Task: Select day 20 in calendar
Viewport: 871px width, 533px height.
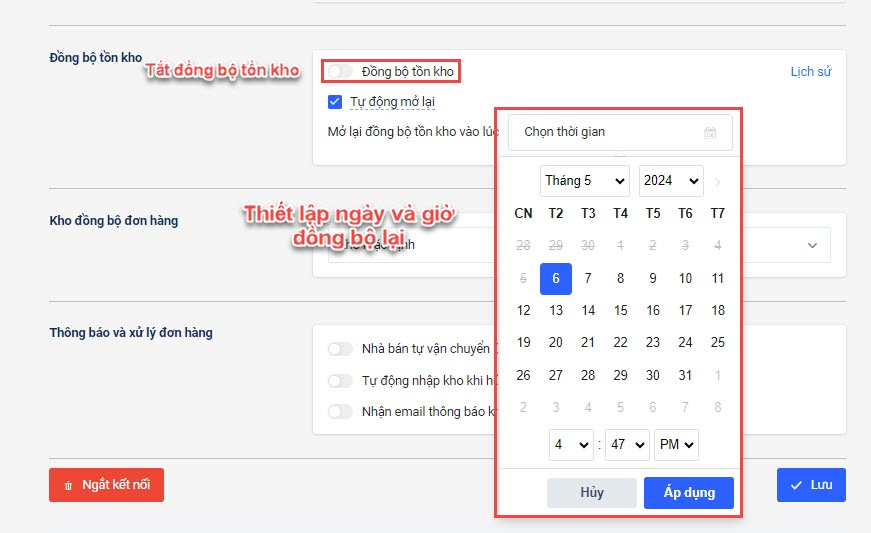Action: click(x=556, y=343)
